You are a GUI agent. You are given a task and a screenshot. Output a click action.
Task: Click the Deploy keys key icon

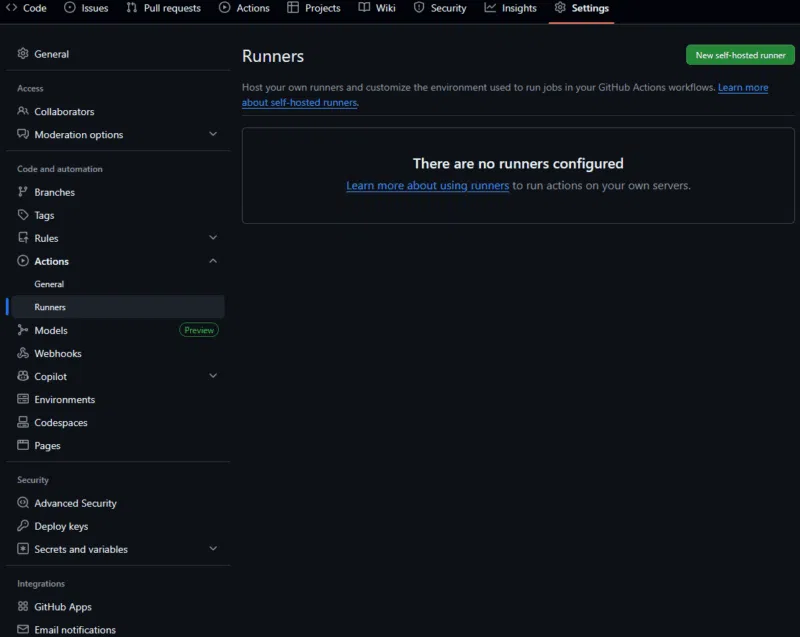pyautogui.click(x=23, y=525)
